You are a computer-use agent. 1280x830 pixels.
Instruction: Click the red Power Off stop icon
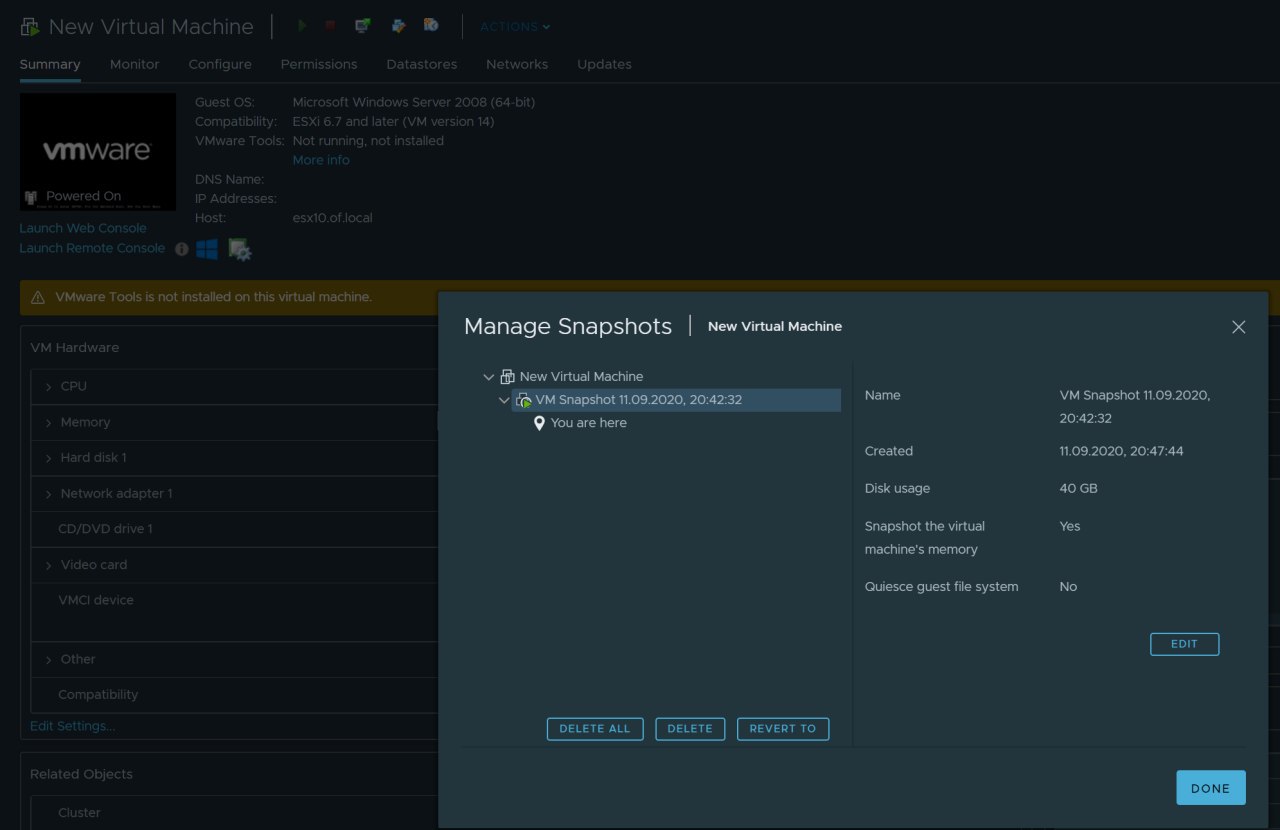(330, 26)
